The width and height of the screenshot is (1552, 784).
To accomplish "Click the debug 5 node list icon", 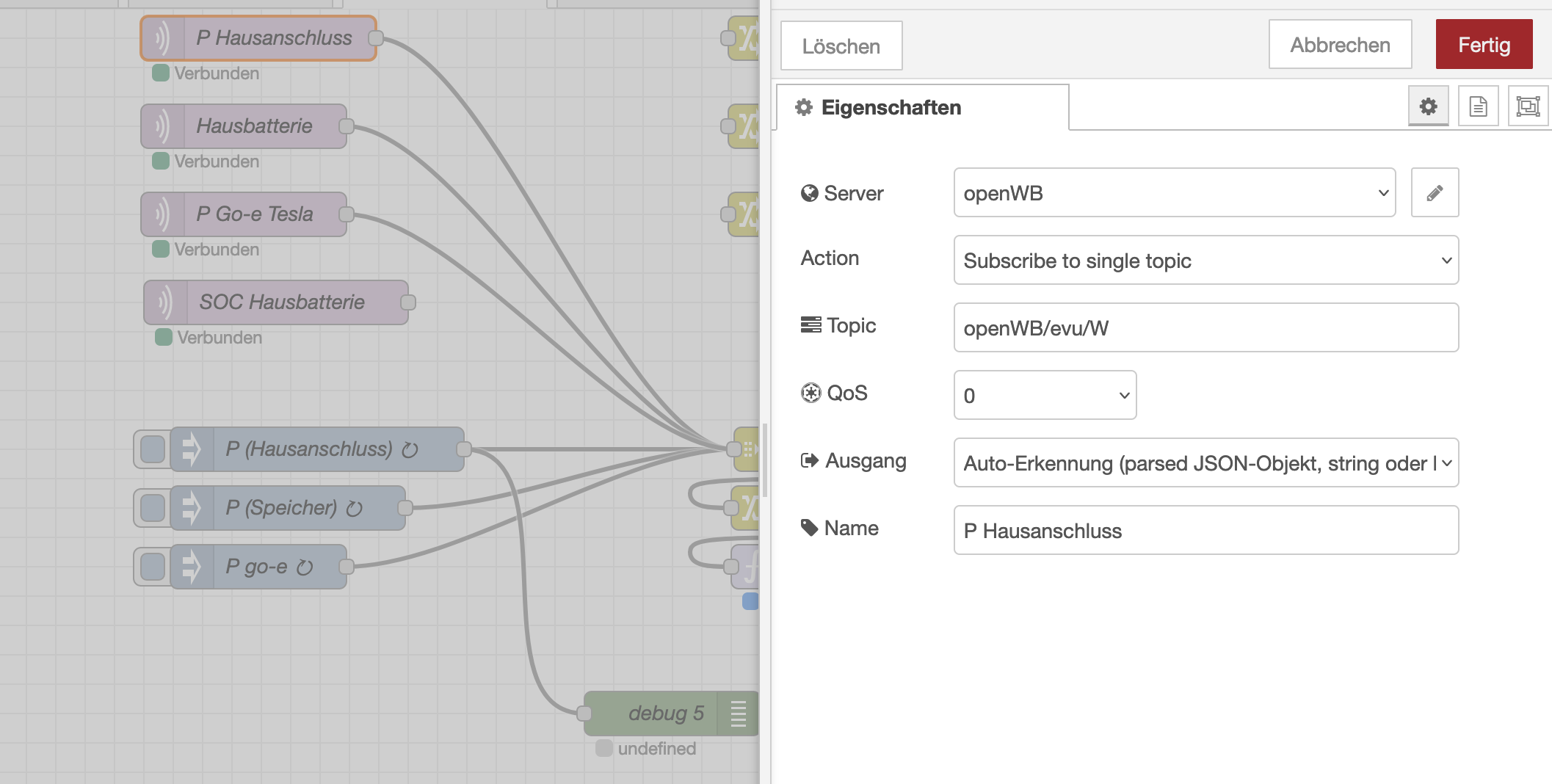I will click(738, 714).
